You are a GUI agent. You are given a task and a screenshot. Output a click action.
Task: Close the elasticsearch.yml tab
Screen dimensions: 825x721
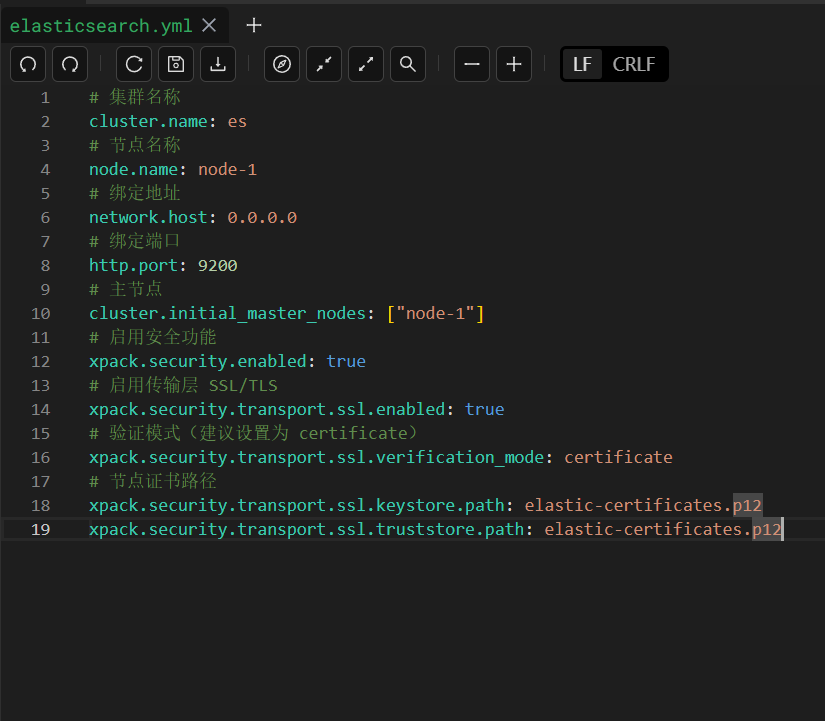pos(209,25)
